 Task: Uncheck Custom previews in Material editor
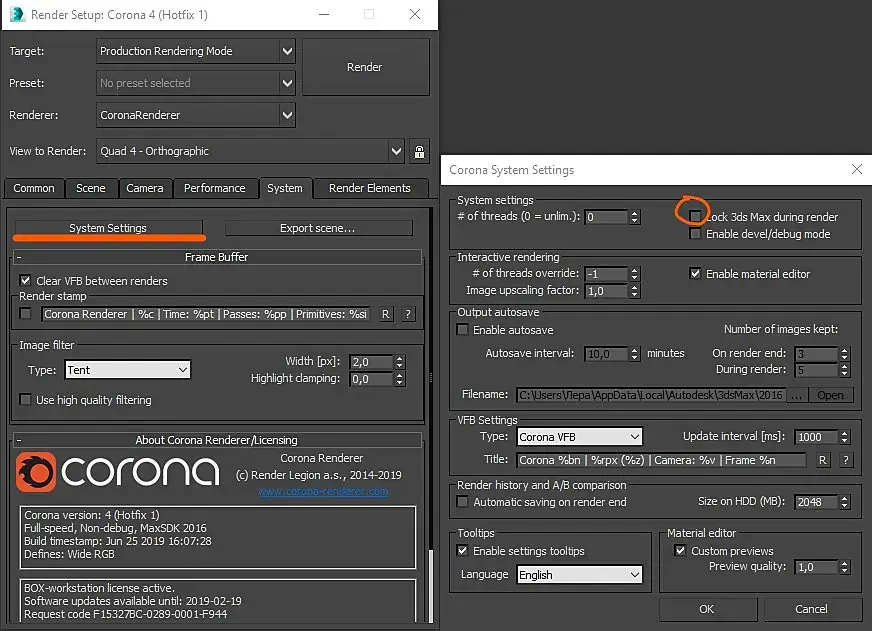click(x=680, y=550)
